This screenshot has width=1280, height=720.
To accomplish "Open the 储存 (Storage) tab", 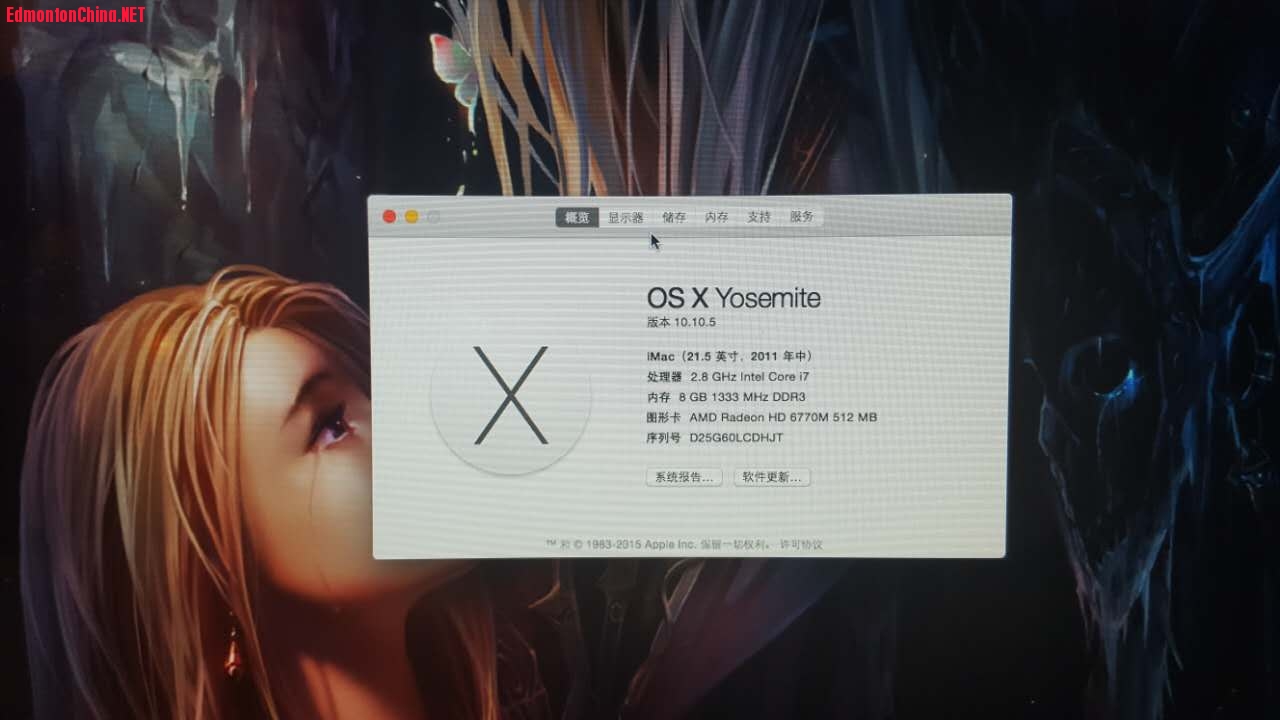I will click(x=674, y=217).
